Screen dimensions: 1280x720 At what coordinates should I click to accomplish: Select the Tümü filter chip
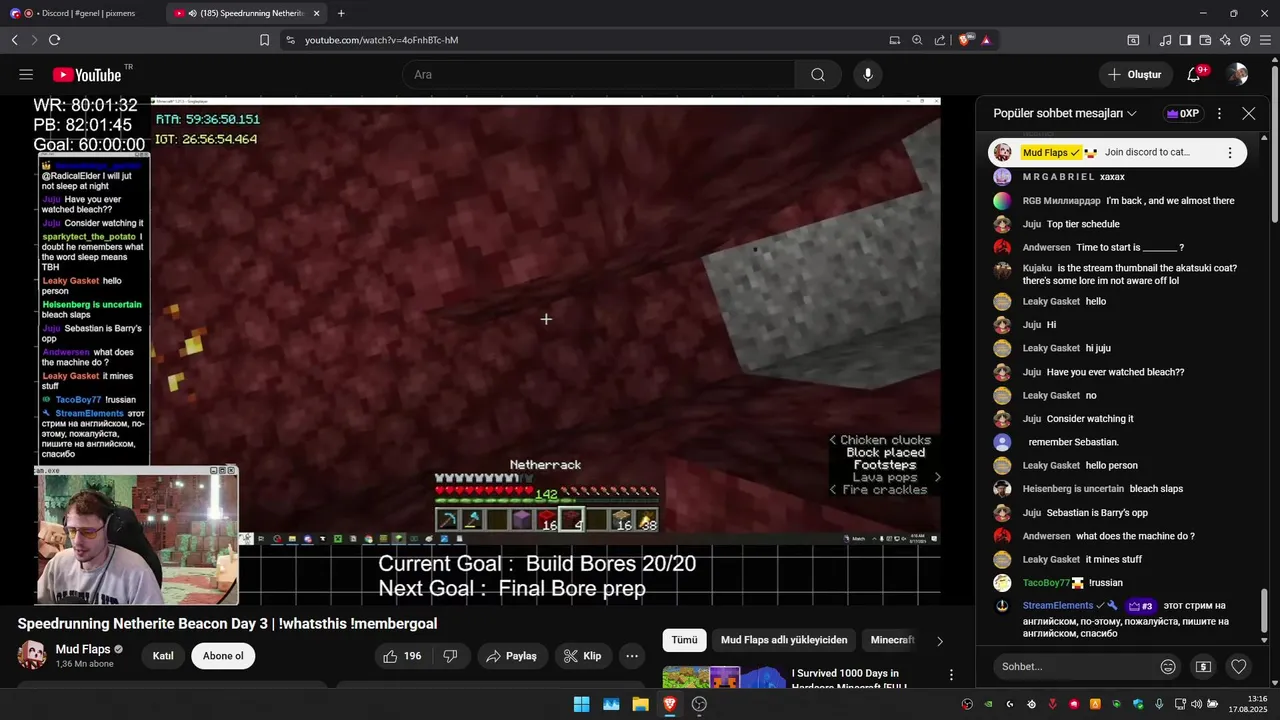(684, 640)
